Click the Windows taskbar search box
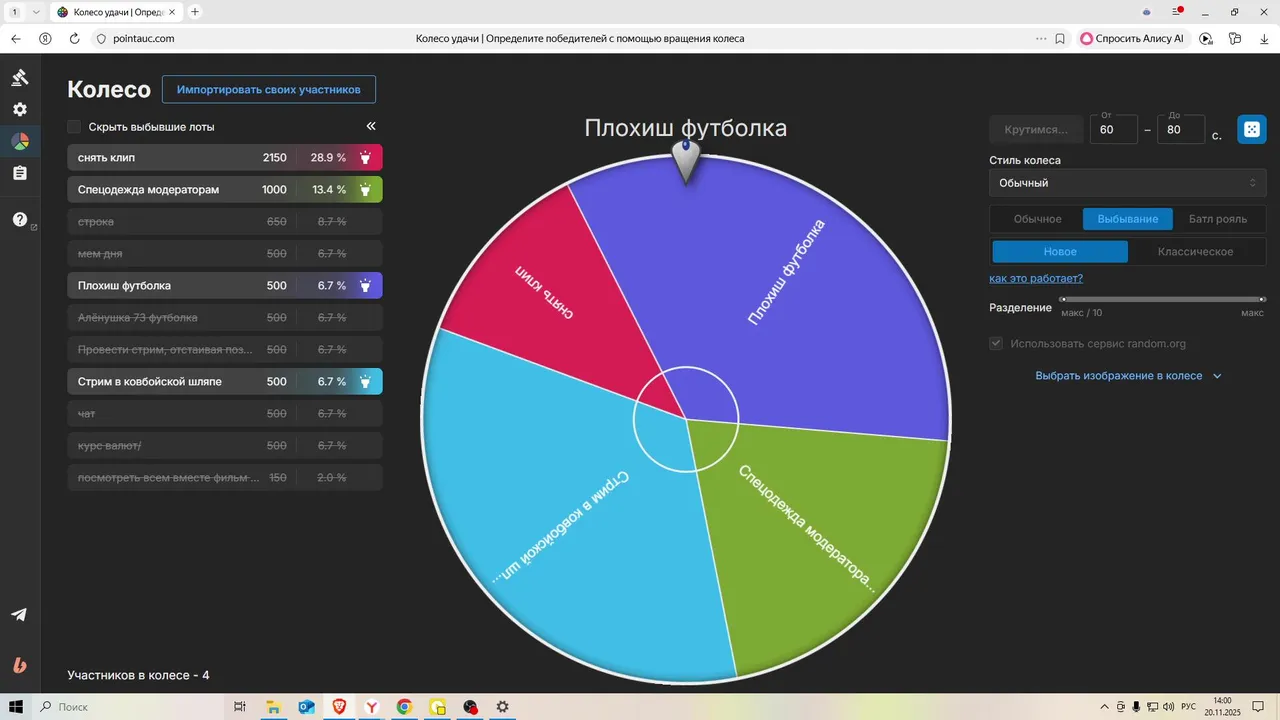The width and height of the screenshot is (1280, 720). [x=130, y=707]
